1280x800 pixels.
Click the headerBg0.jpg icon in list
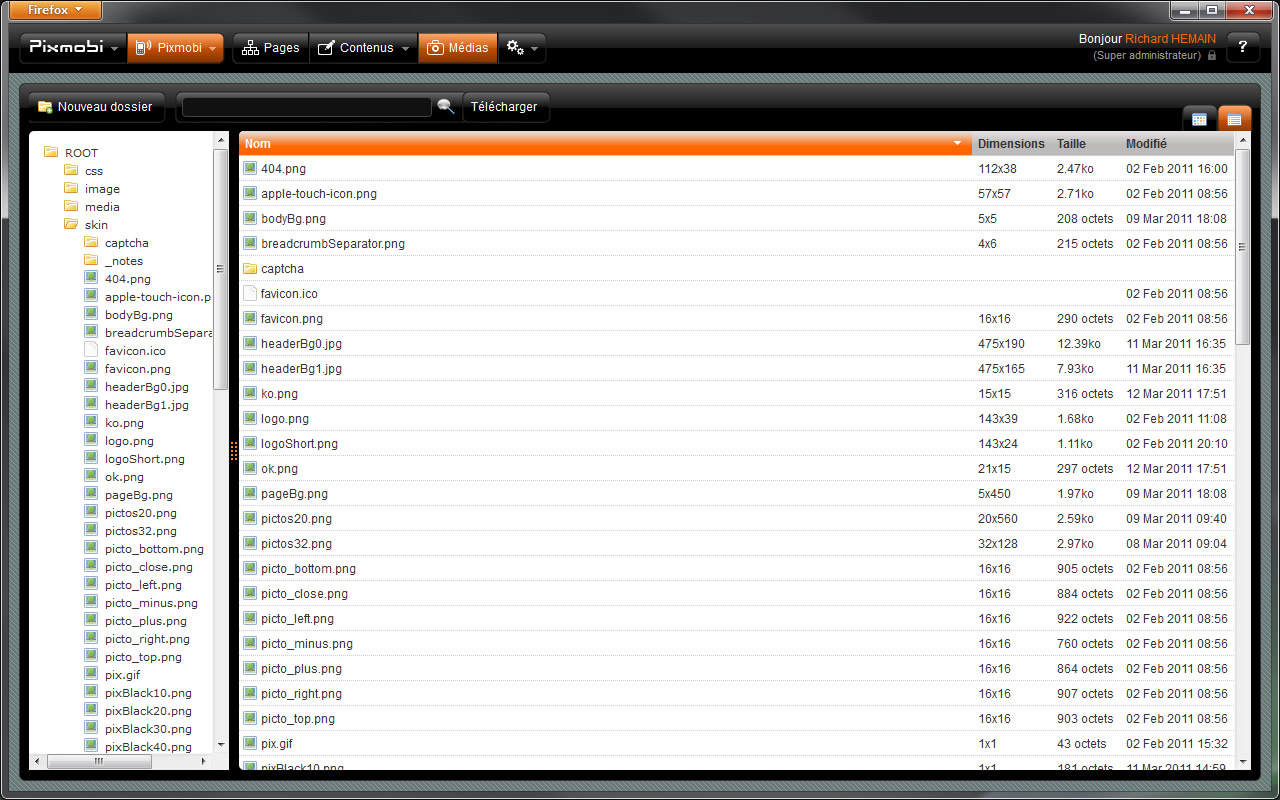tap(250, 343)
